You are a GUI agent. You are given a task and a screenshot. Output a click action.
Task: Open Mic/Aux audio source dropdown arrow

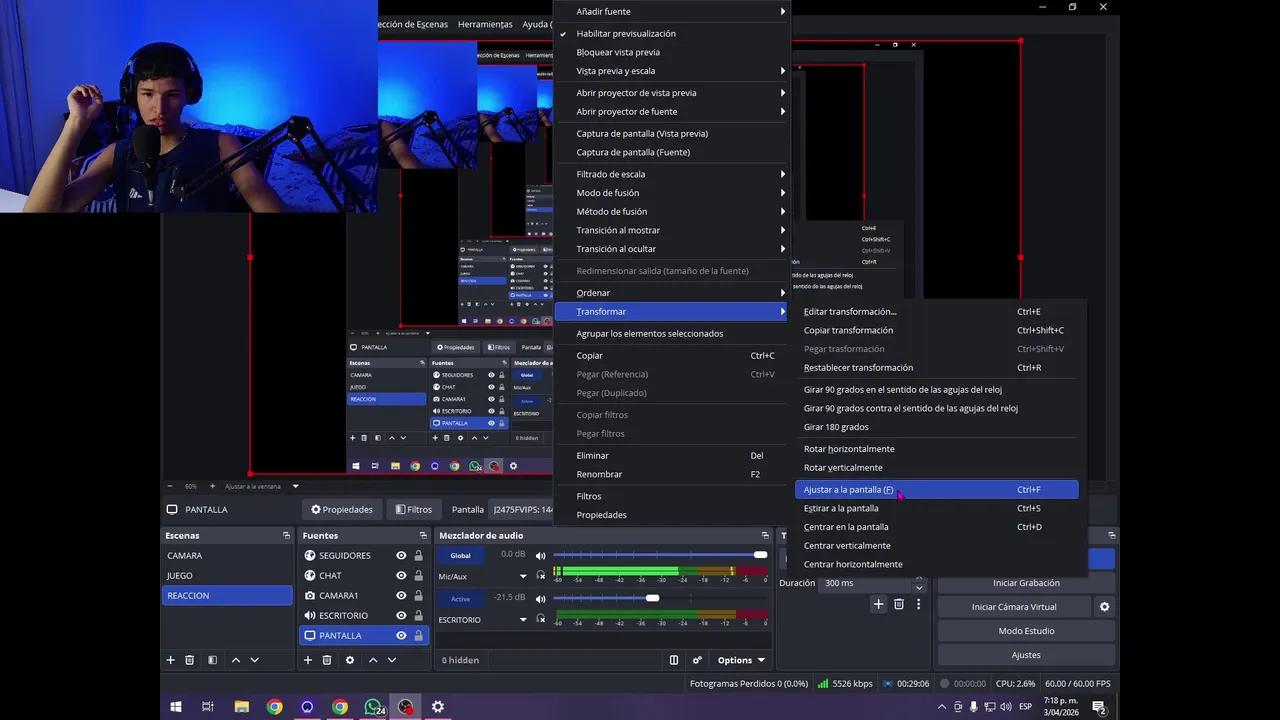tap(523, 576)
